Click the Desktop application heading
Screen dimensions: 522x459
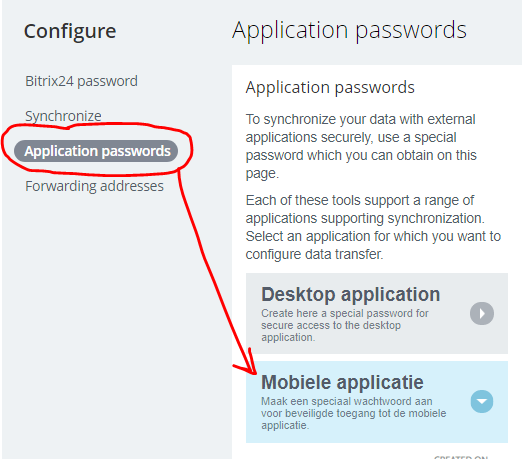(350, 294)
